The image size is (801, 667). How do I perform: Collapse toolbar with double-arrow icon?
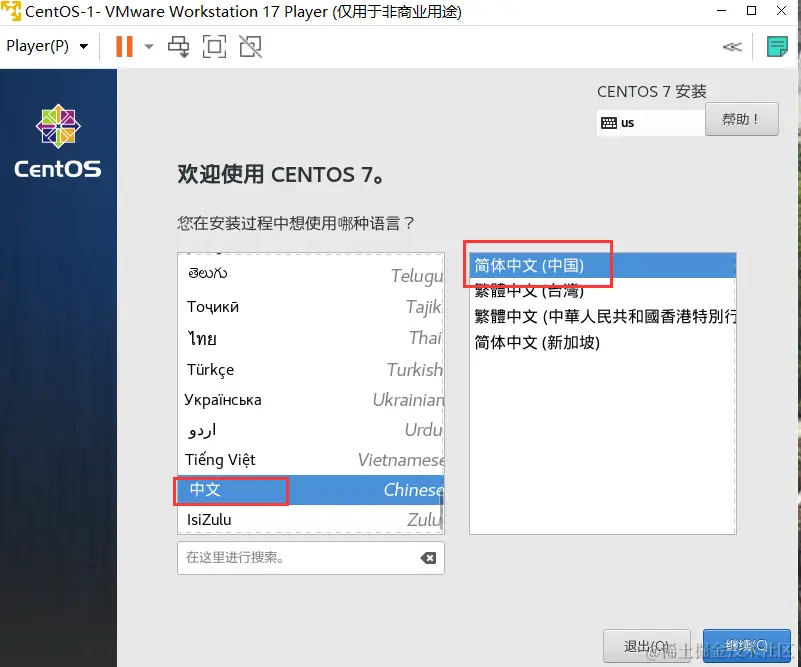[x=732, y=47]
